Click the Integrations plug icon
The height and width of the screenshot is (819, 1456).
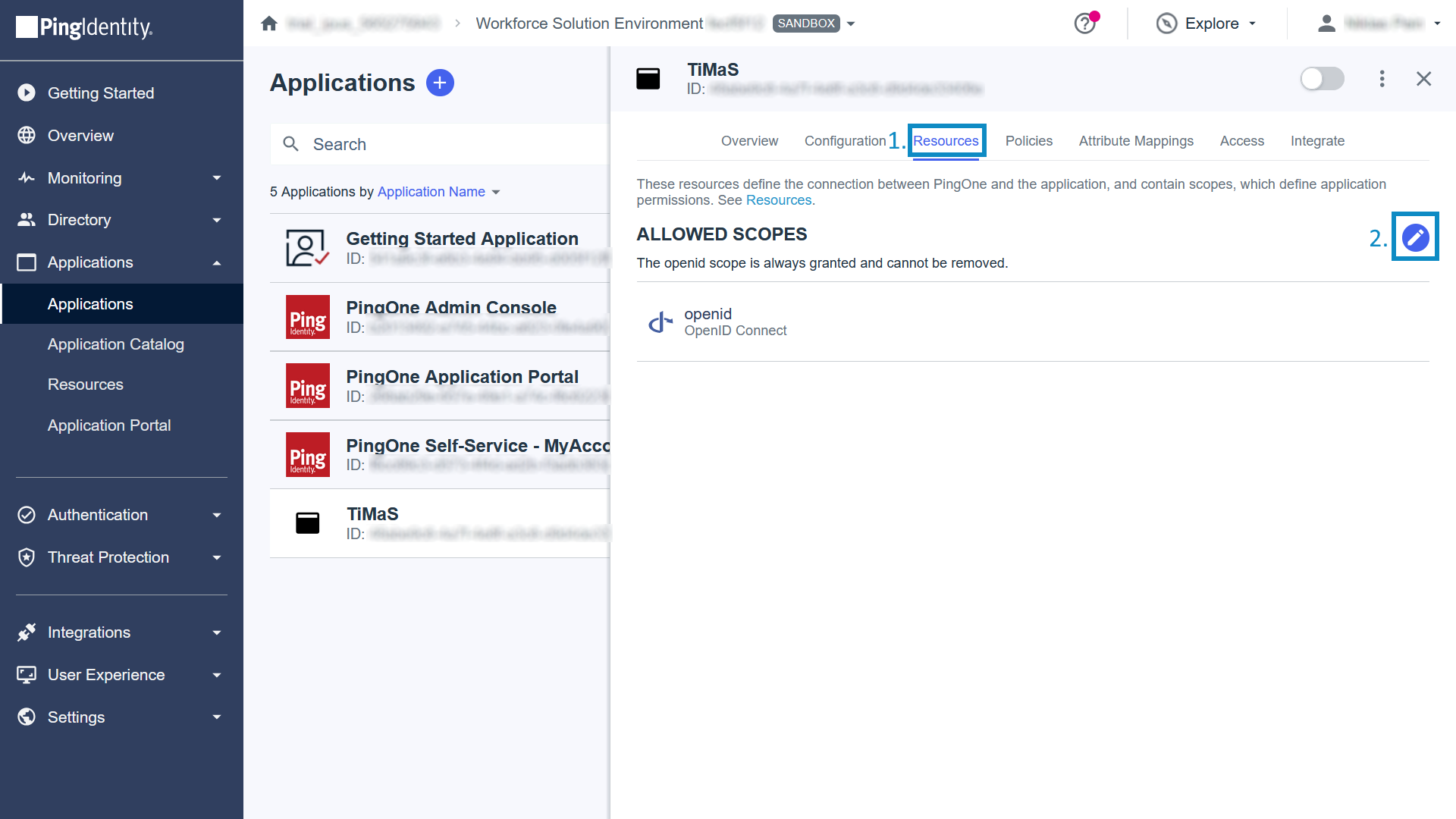(x=27, y=632)
